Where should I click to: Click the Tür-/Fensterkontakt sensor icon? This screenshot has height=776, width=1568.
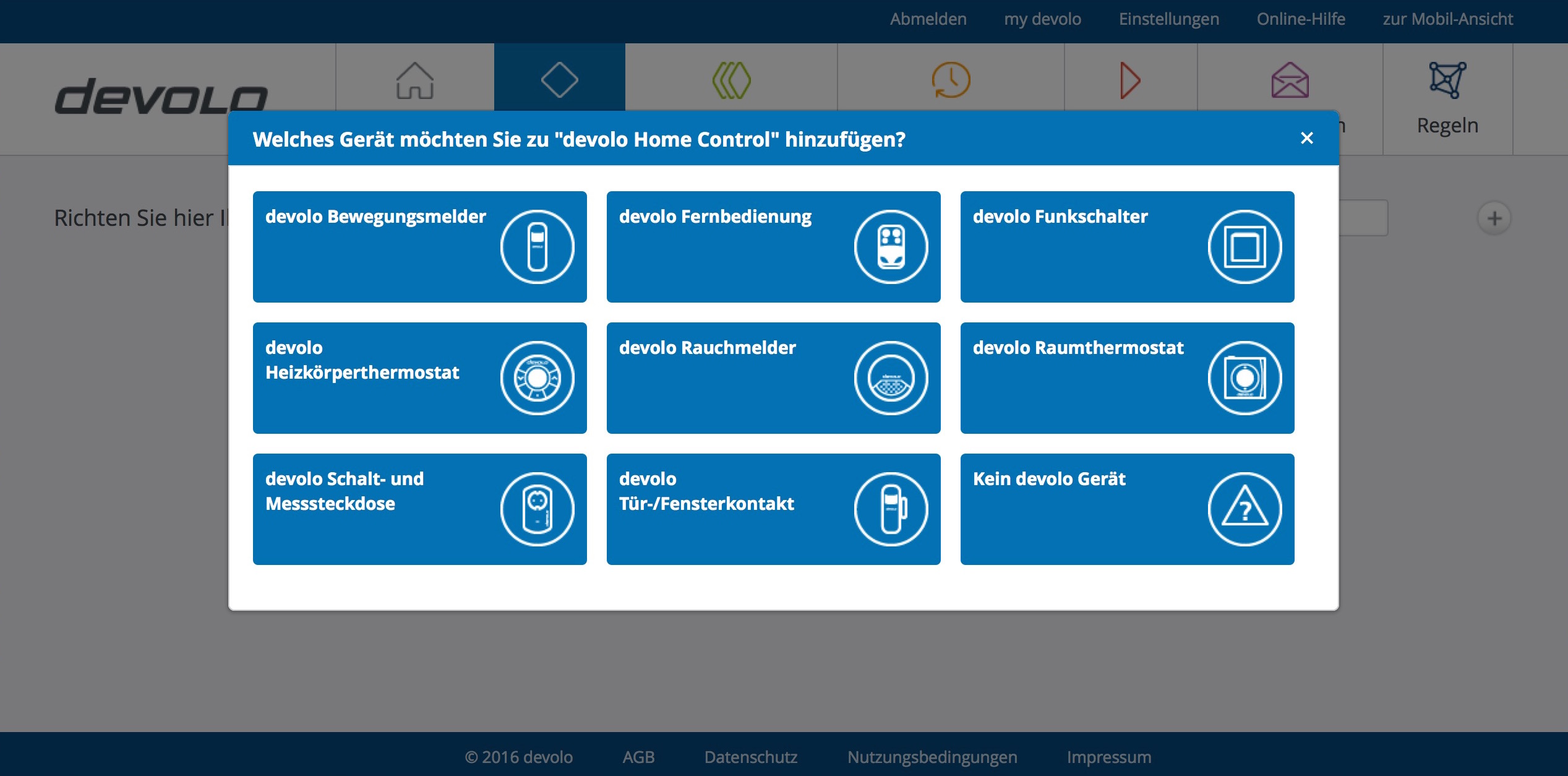pos(891,509)
